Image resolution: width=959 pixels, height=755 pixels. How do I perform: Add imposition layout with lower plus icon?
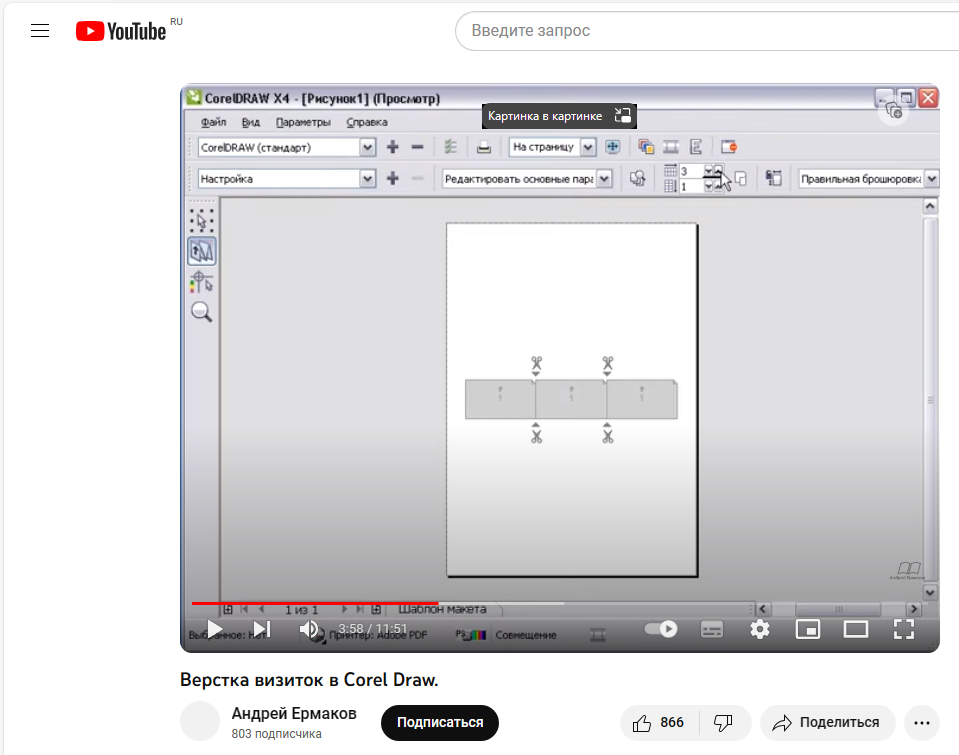click(x=393, y=178)
